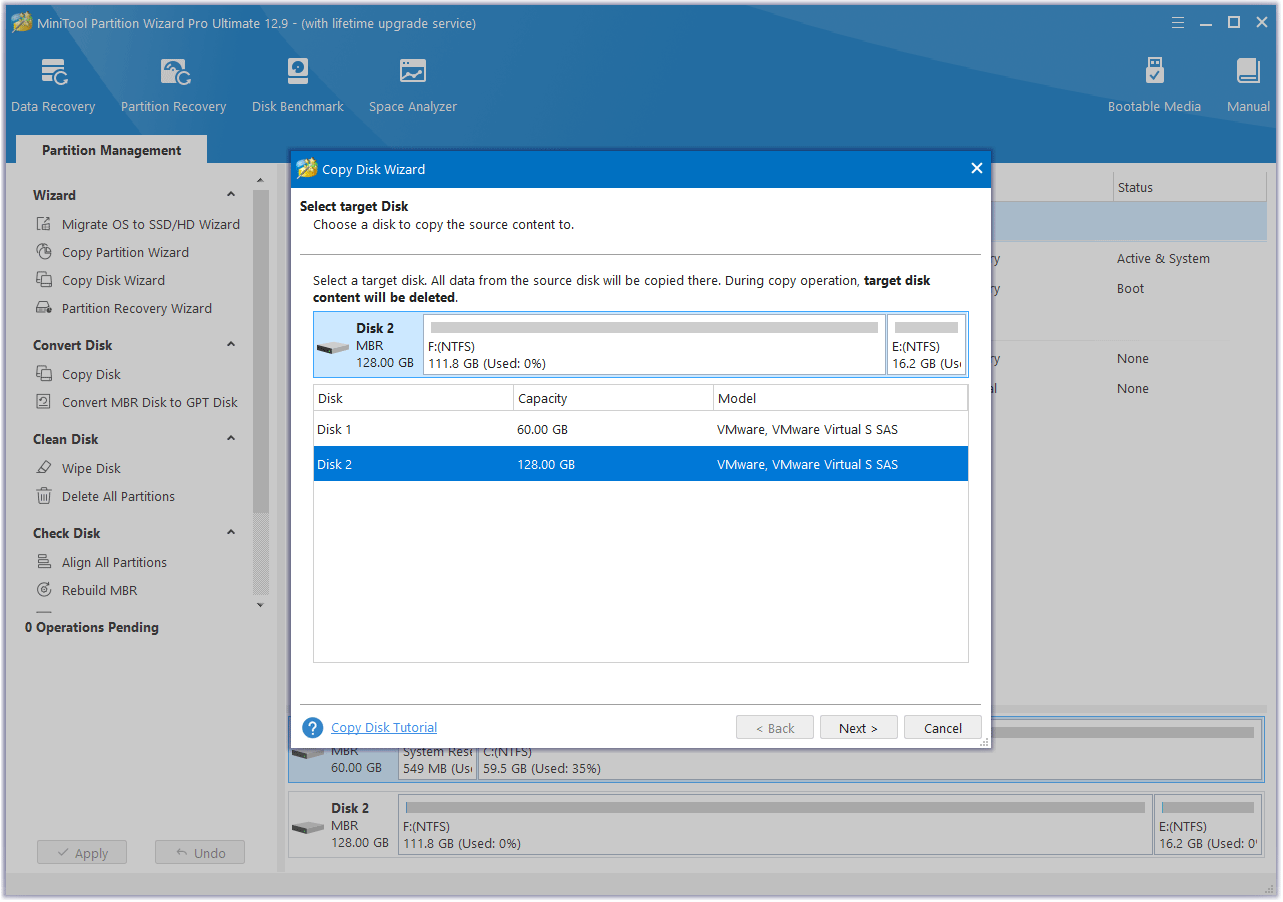Launch Partition Recovery from toolbar
This screenshot has width=1283, height=902.
click(174, 85)
